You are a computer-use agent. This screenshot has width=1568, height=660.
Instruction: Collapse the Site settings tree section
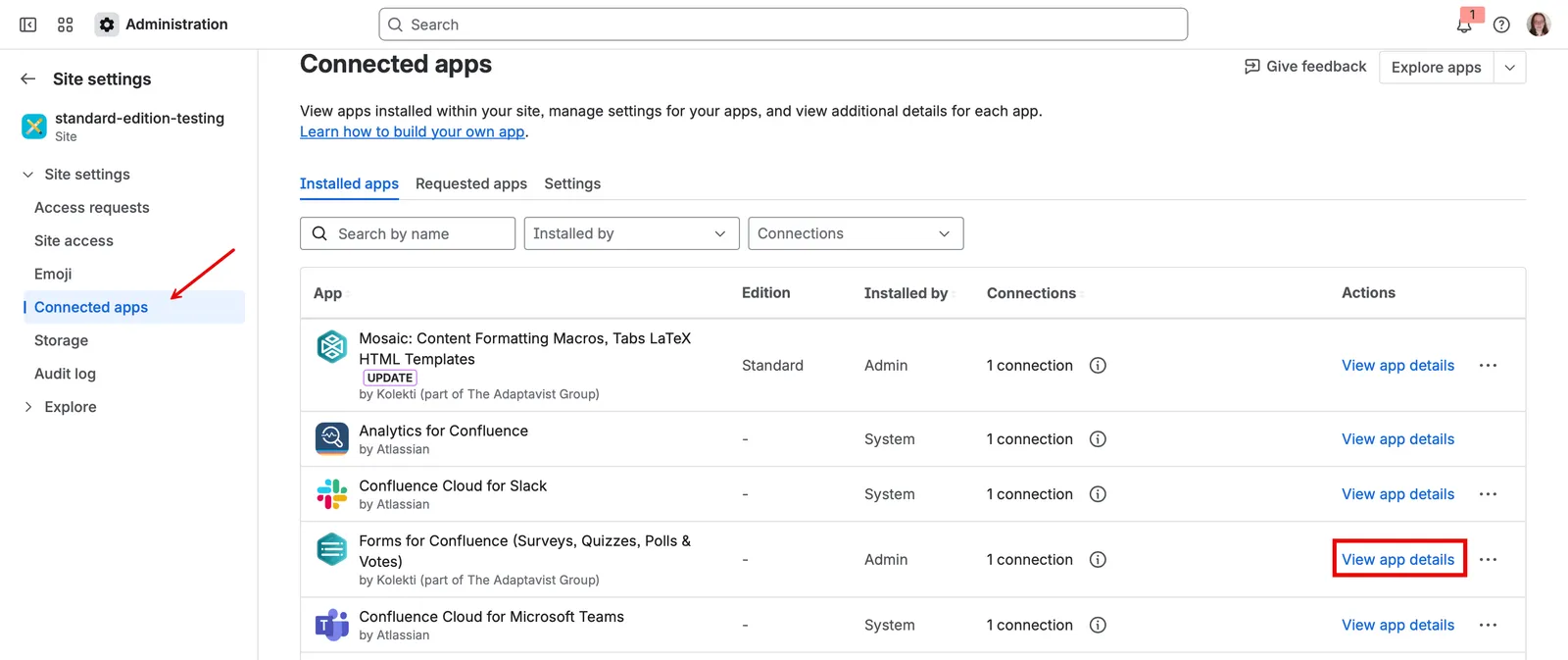(x=27, y=174)
